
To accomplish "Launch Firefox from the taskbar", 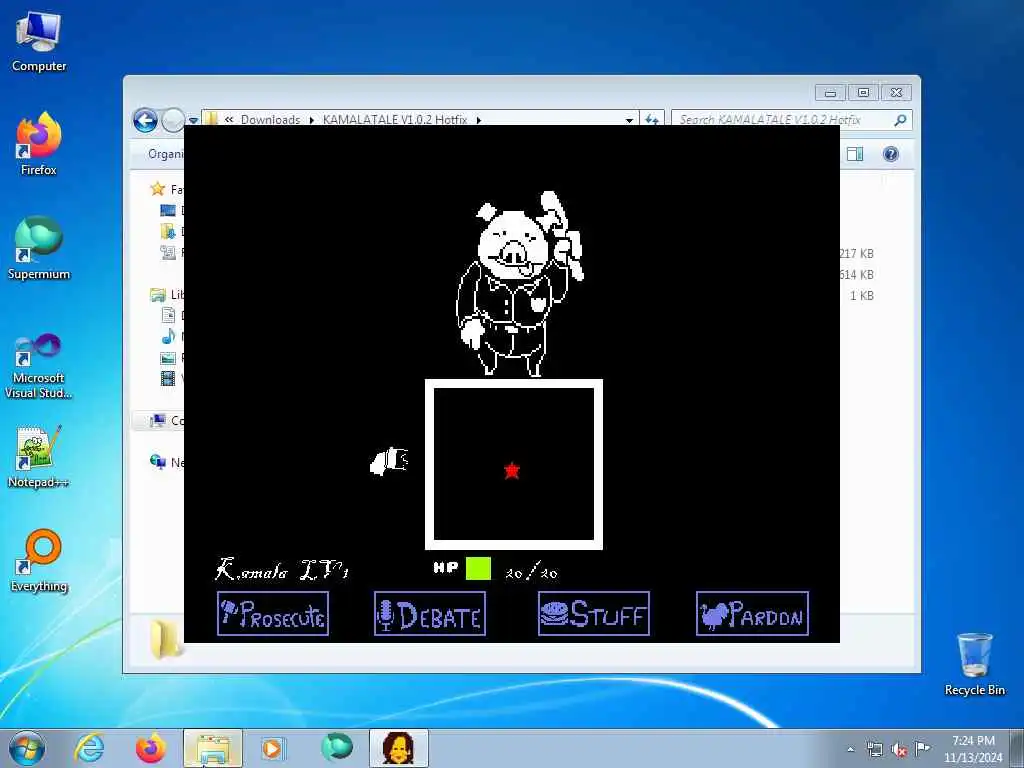I will click(151, 748).
